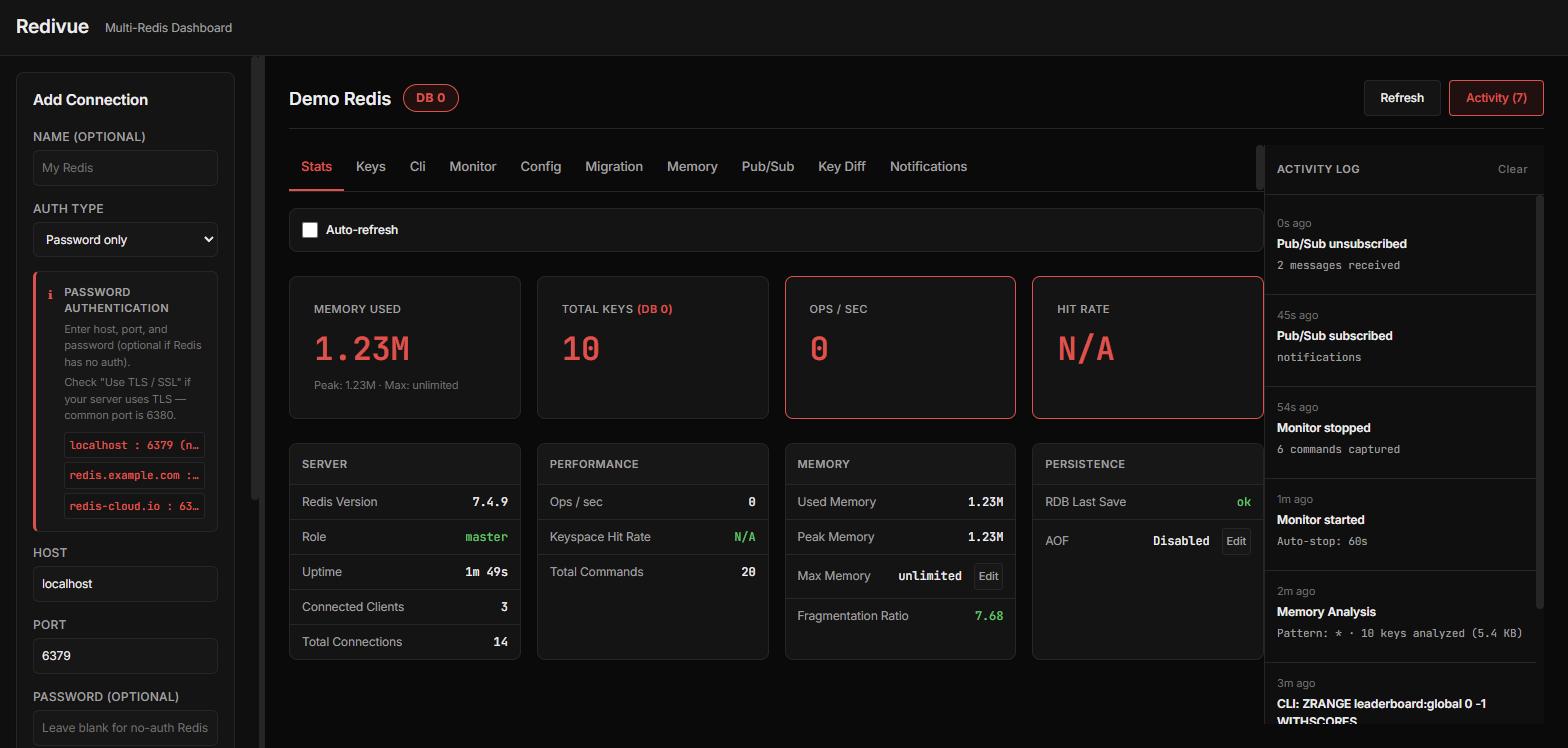1568x748 pixels.
Task: Open the Migration tab
Action: pos(614,167)
